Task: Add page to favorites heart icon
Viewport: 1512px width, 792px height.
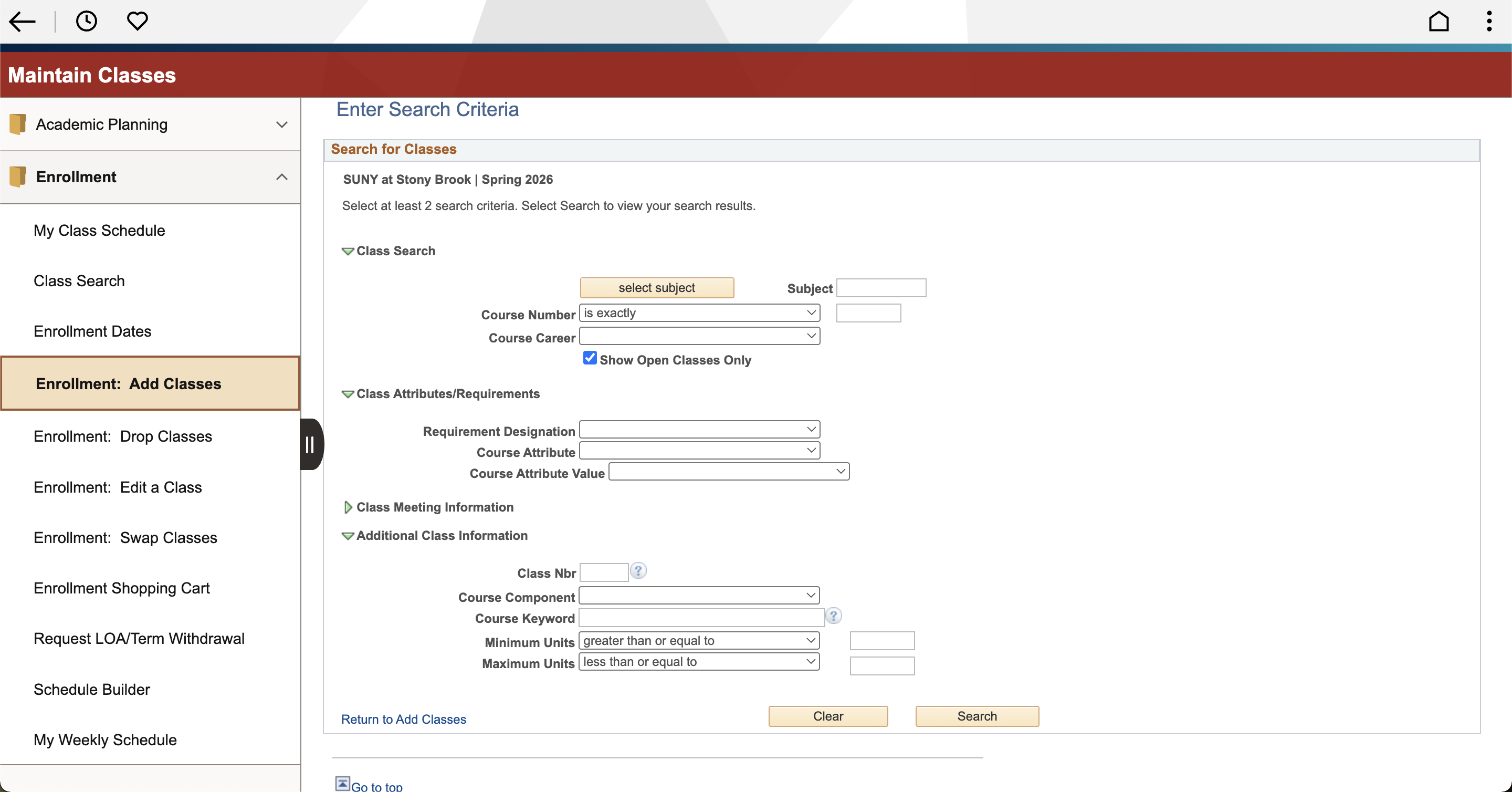Action: 138,21
